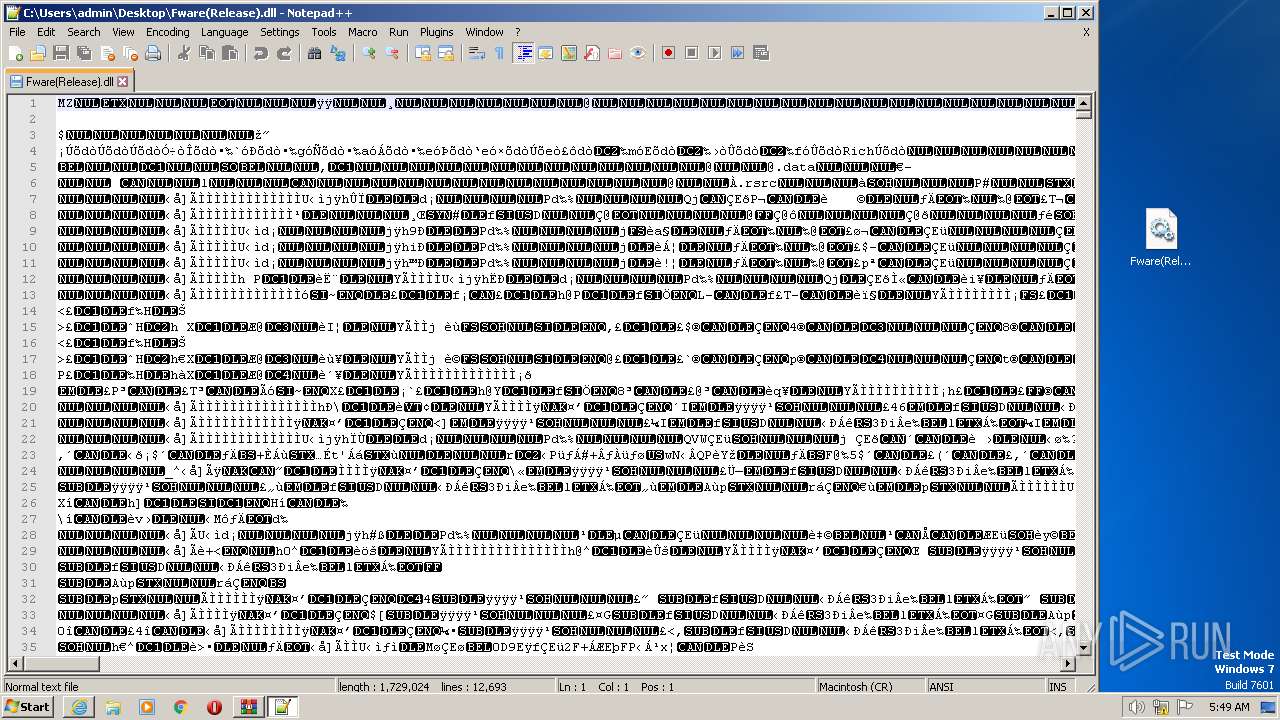Toggle file monitoring eye icon
The width and height of the screenshot is (1280, 720).
click(x=638, y=53)
